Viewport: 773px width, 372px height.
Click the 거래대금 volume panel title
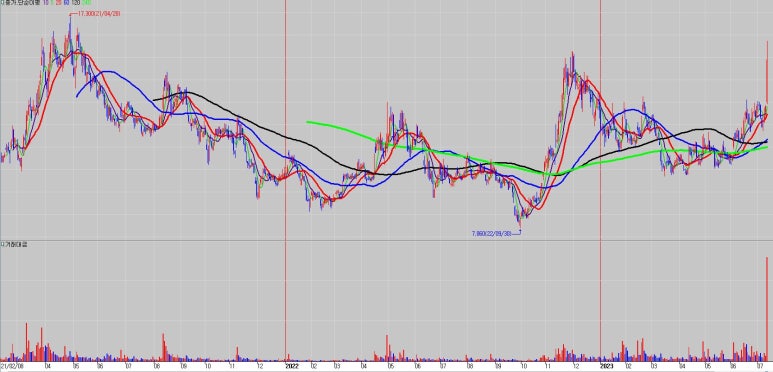(x=16, y=244)
